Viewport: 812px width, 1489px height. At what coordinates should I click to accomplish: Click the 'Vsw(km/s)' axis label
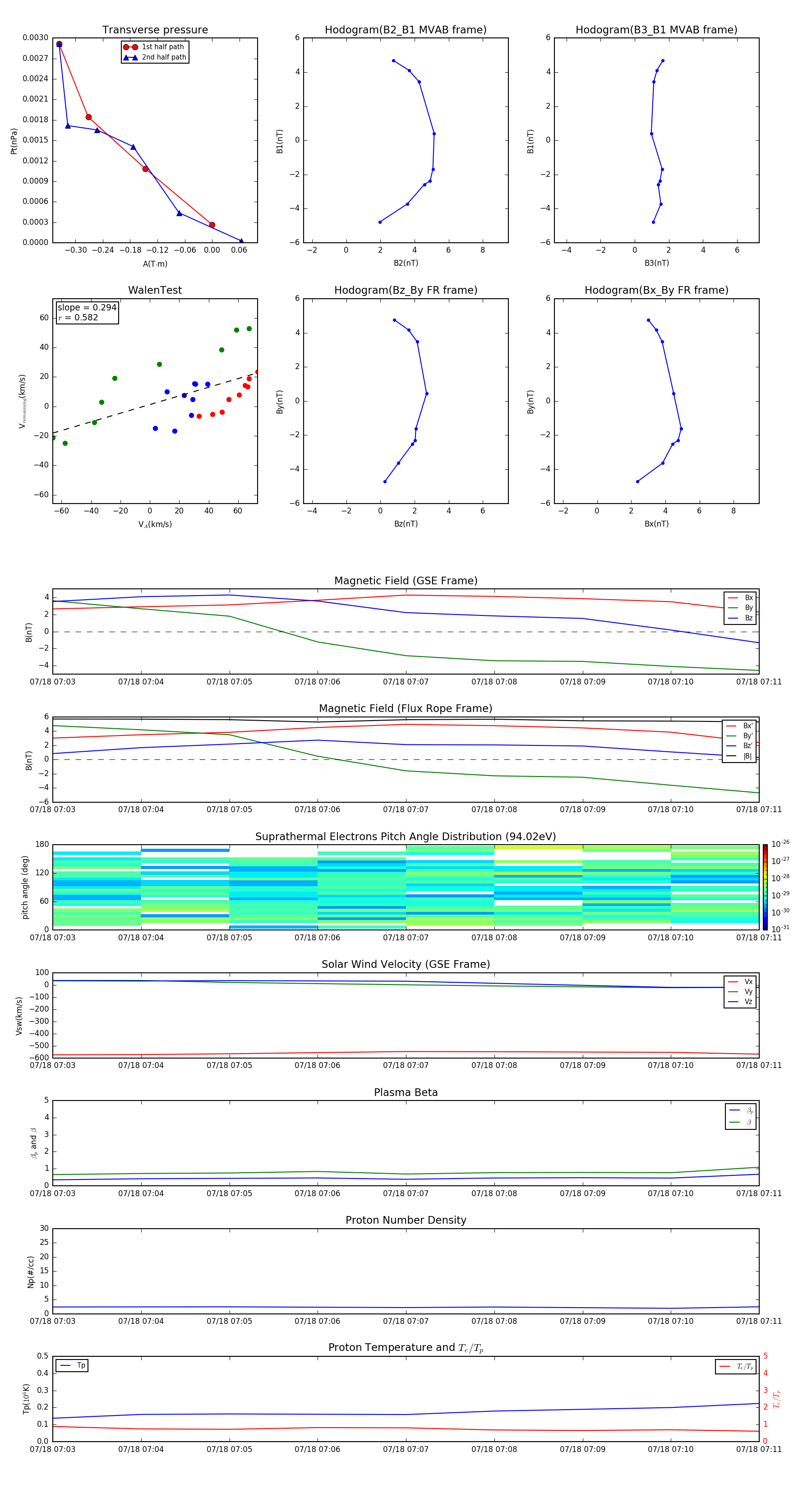tap(19, 1016)
